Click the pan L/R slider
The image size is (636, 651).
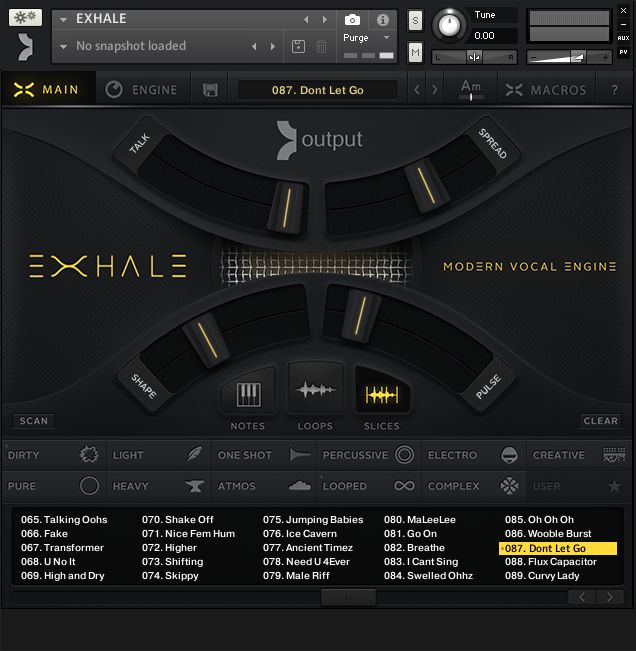(474, 57)
